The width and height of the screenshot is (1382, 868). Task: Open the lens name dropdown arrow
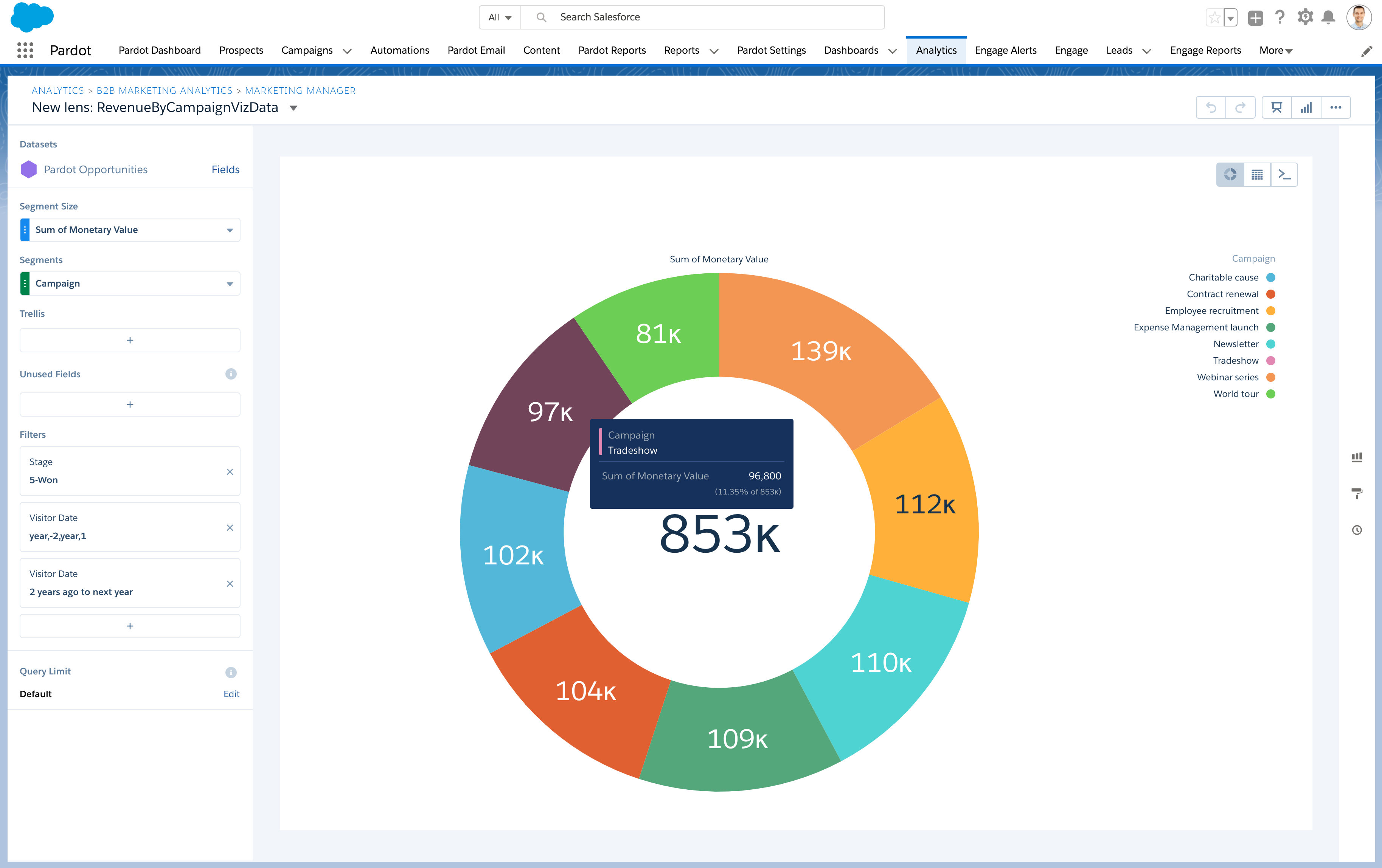(293, 108)
